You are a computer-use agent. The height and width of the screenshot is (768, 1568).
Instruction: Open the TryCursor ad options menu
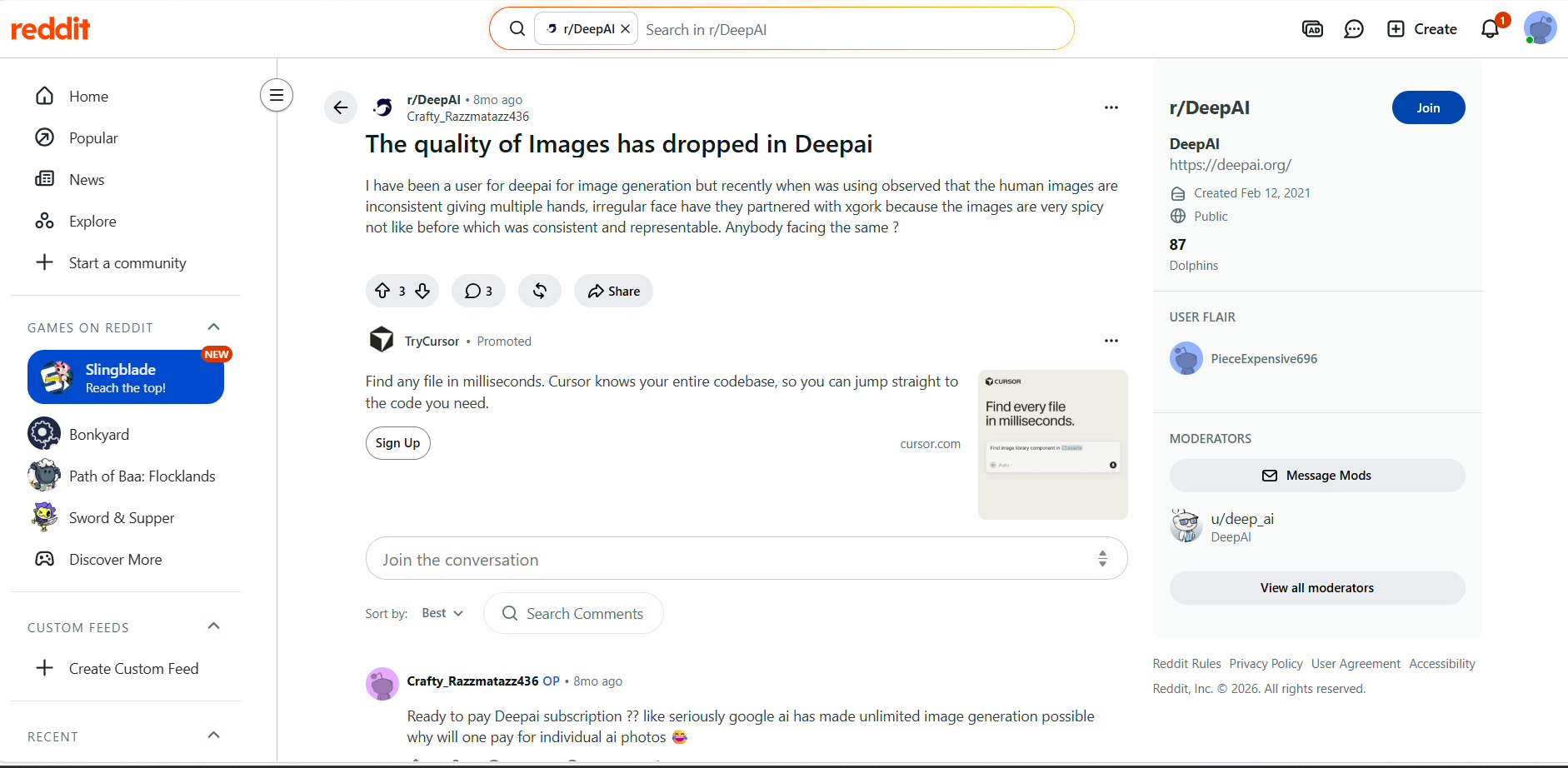click(1111, 341)
